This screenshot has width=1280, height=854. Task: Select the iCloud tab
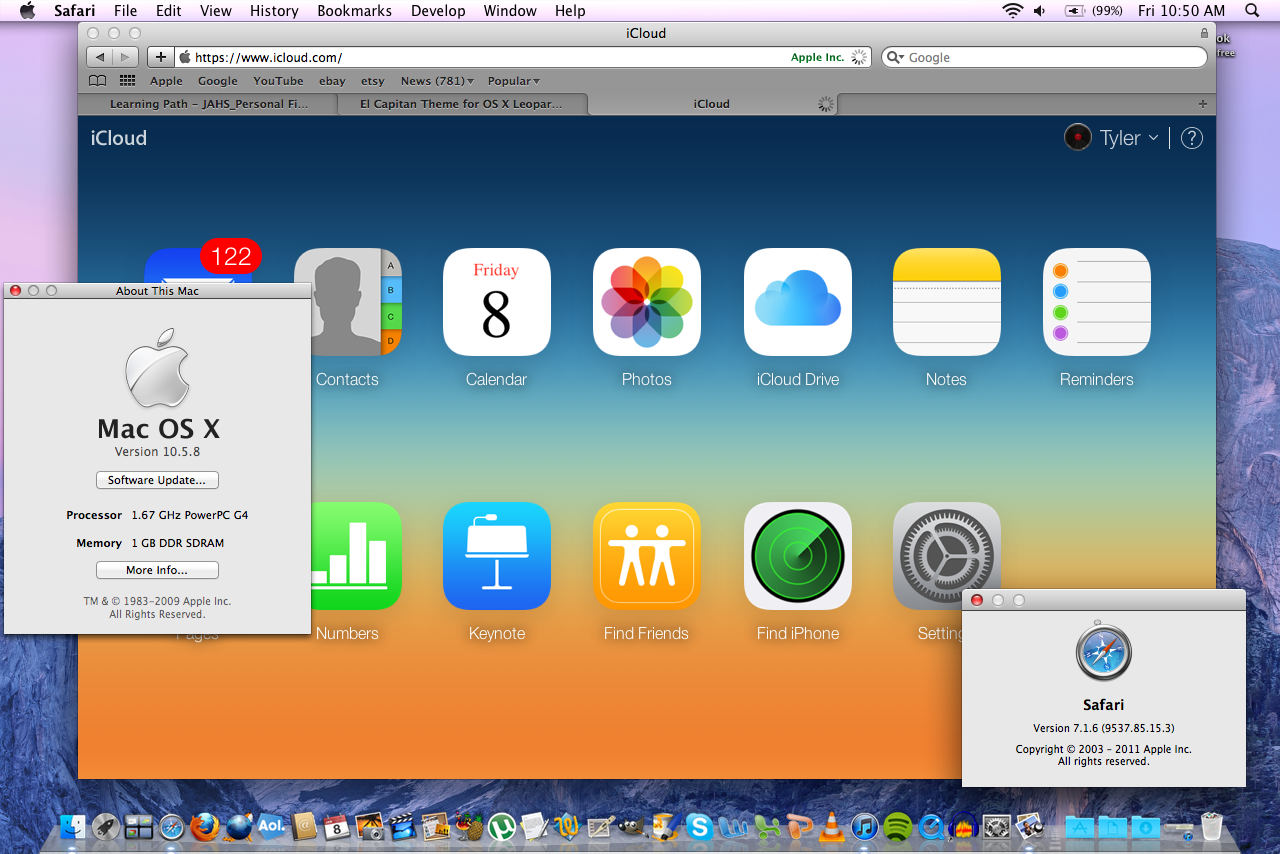point(712,103)
